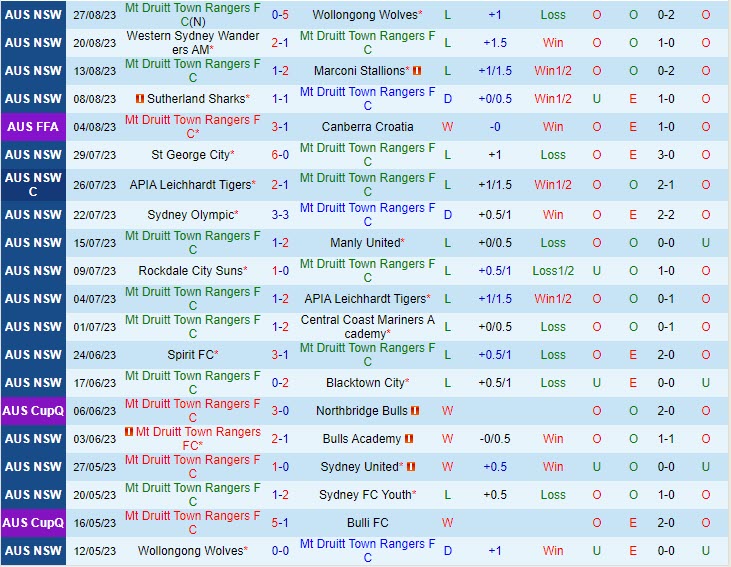Click Win1/2 result in Marconi Stallions row

click(x=553, y=71)
